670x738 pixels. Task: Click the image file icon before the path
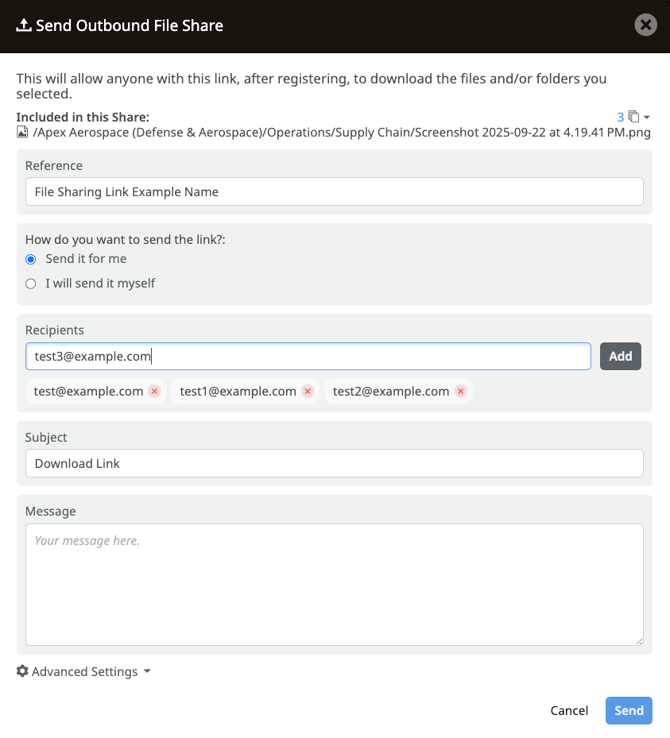click(22, 131)
